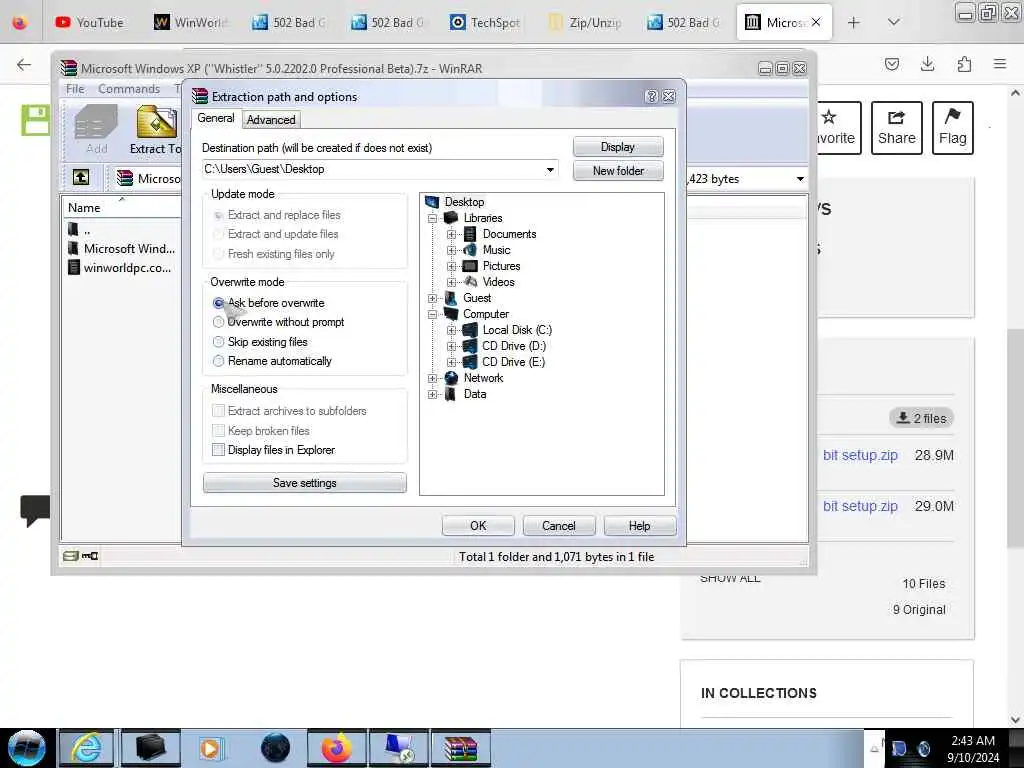The image size is (1024, 768).
Task: Switch to the General tab
Action: pos(216,118)
